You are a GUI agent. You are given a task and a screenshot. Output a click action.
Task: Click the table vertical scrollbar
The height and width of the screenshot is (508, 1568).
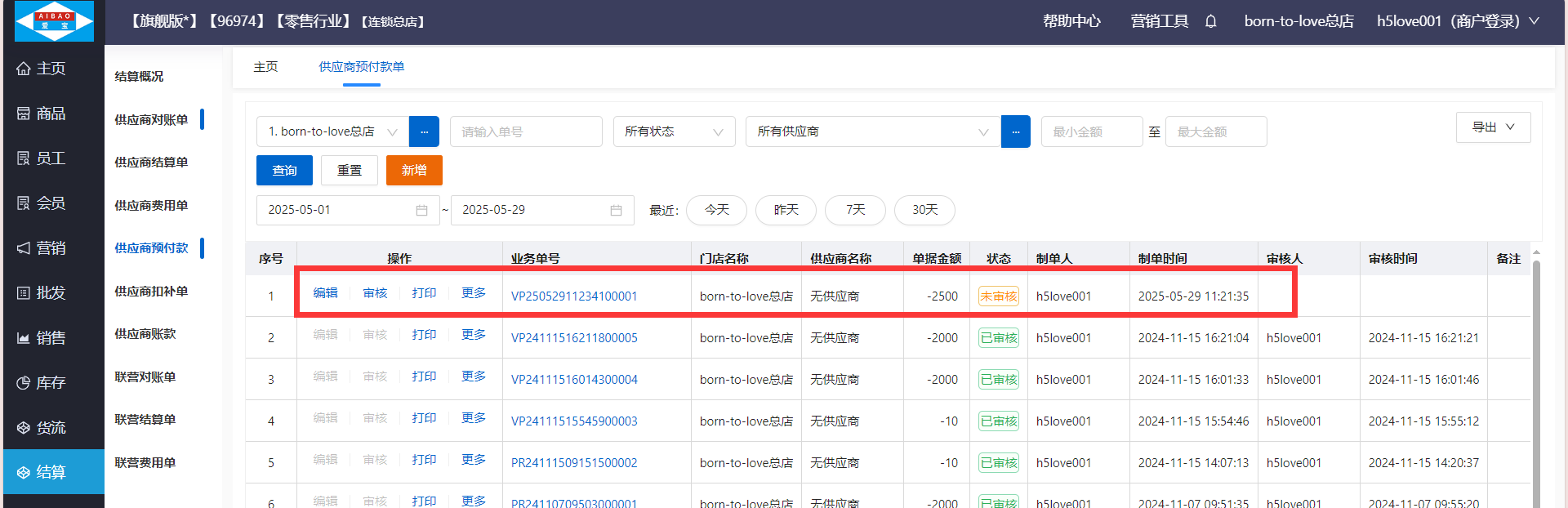1536,376
